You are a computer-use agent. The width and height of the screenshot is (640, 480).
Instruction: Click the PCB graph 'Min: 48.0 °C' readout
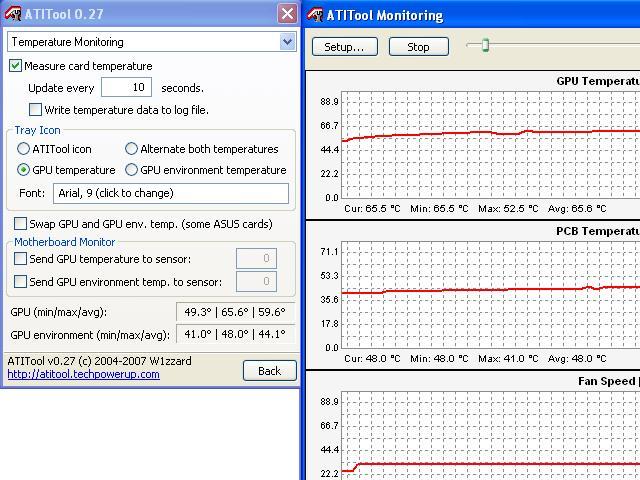coord(439,359)
